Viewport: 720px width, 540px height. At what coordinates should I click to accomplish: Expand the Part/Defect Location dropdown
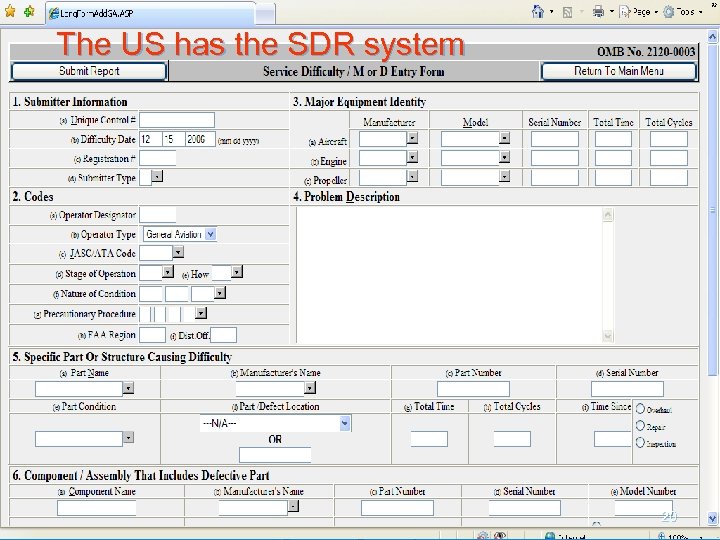pyautogui.click(x=345, y=423)
